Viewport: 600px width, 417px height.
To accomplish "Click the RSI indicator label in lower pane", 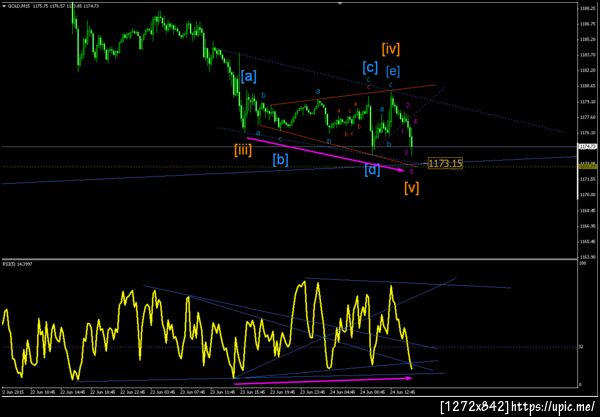I will point(18,264).
